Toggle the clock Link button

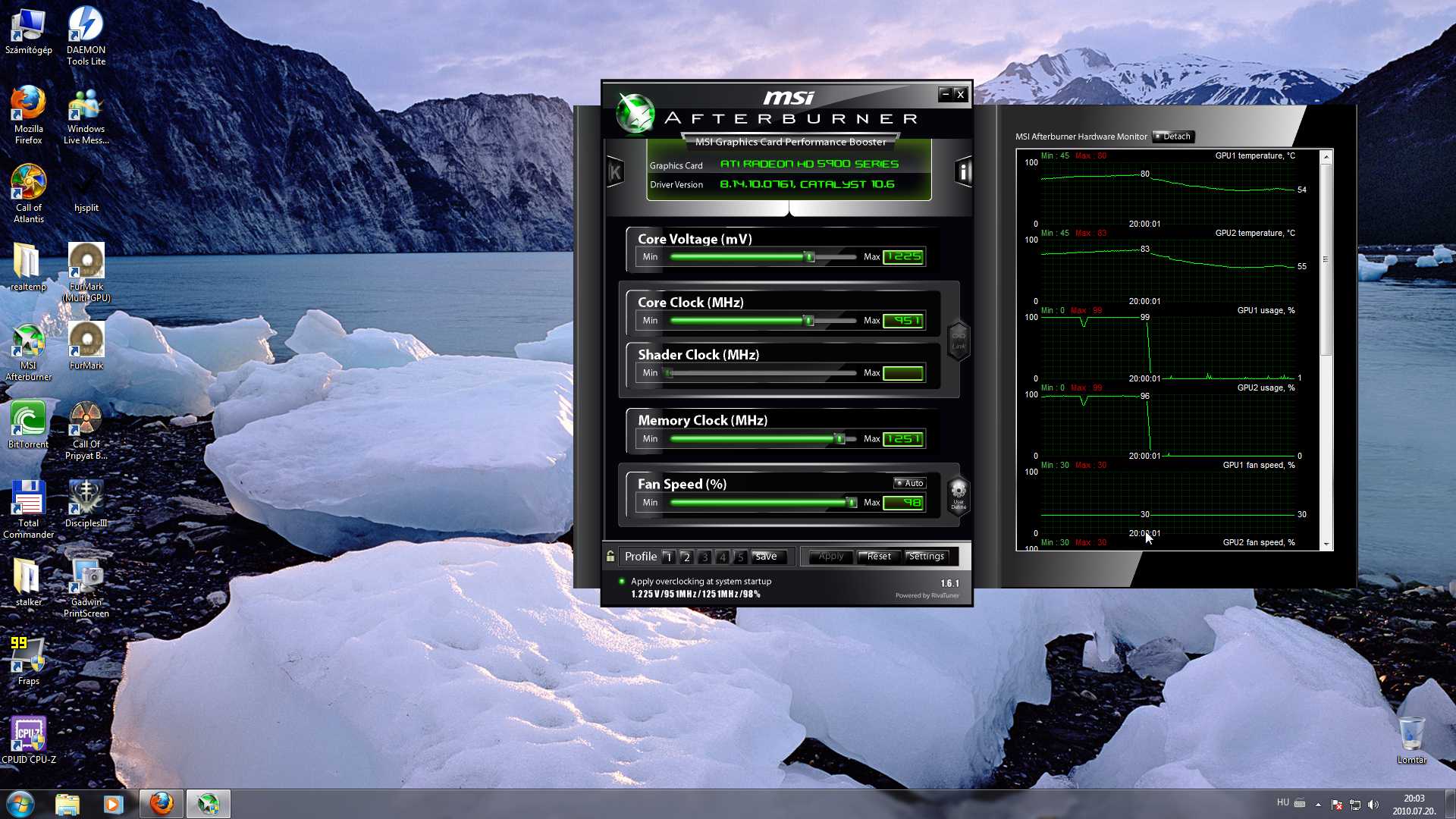(x=959, y=340)
